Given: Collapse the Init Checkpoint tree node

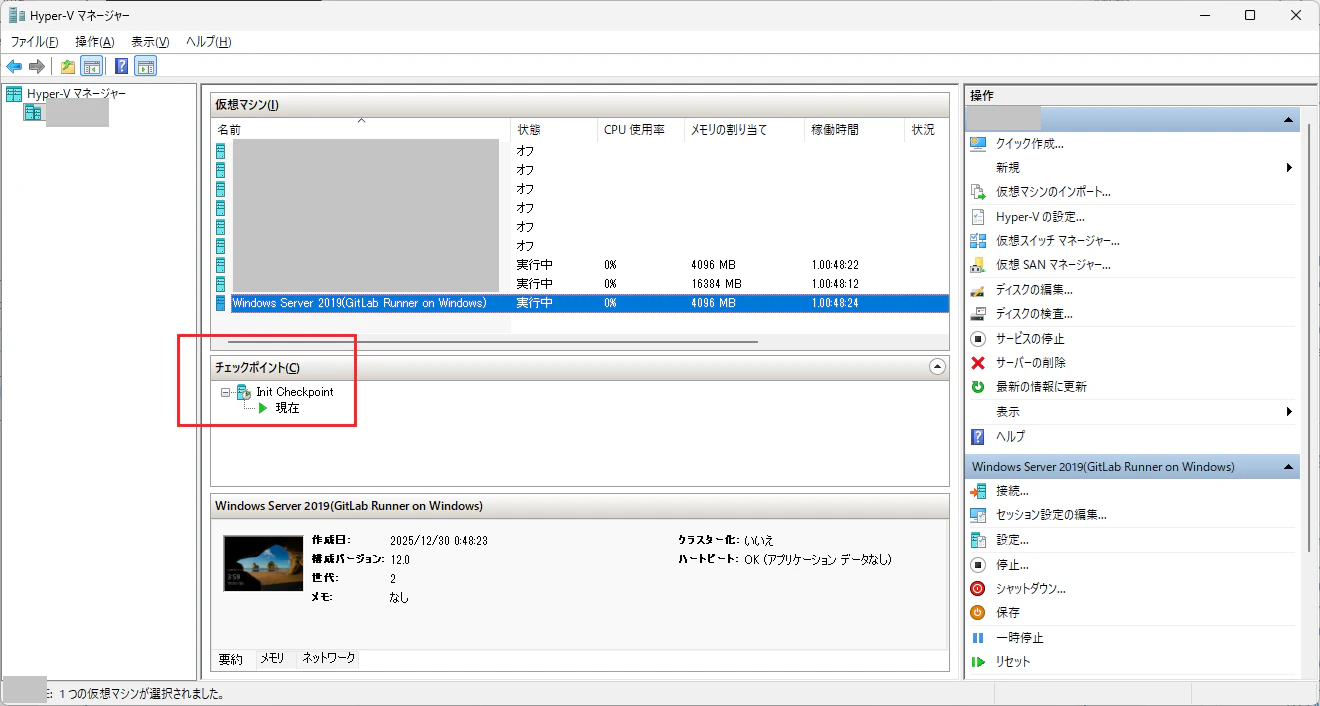Looking at the screenshot, I should tap(225, 392).
